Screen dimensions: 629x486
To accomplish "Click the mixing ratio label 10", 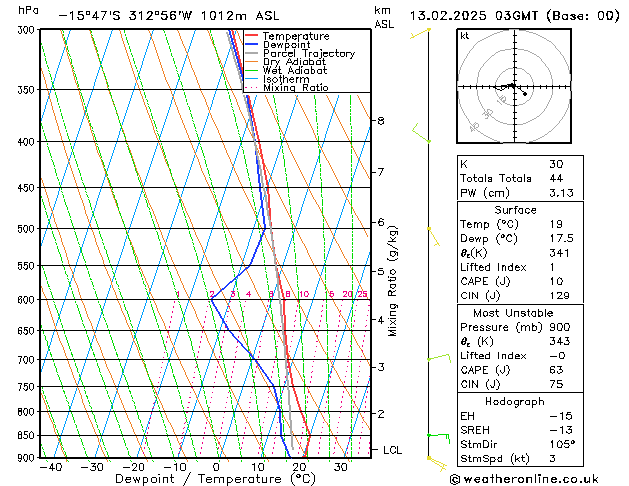I will click(304, 294).
